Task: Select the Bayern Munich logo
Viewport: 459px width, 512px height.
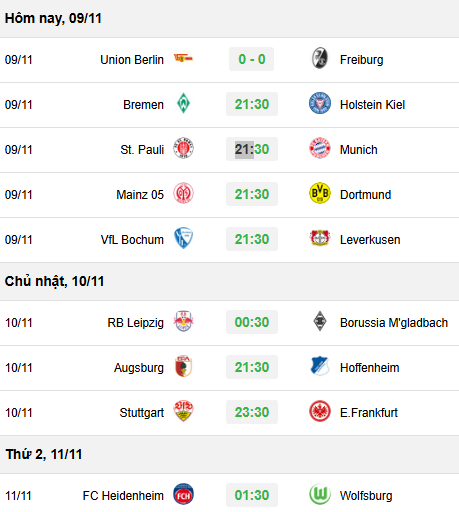Action: click(x=320, y=148)
